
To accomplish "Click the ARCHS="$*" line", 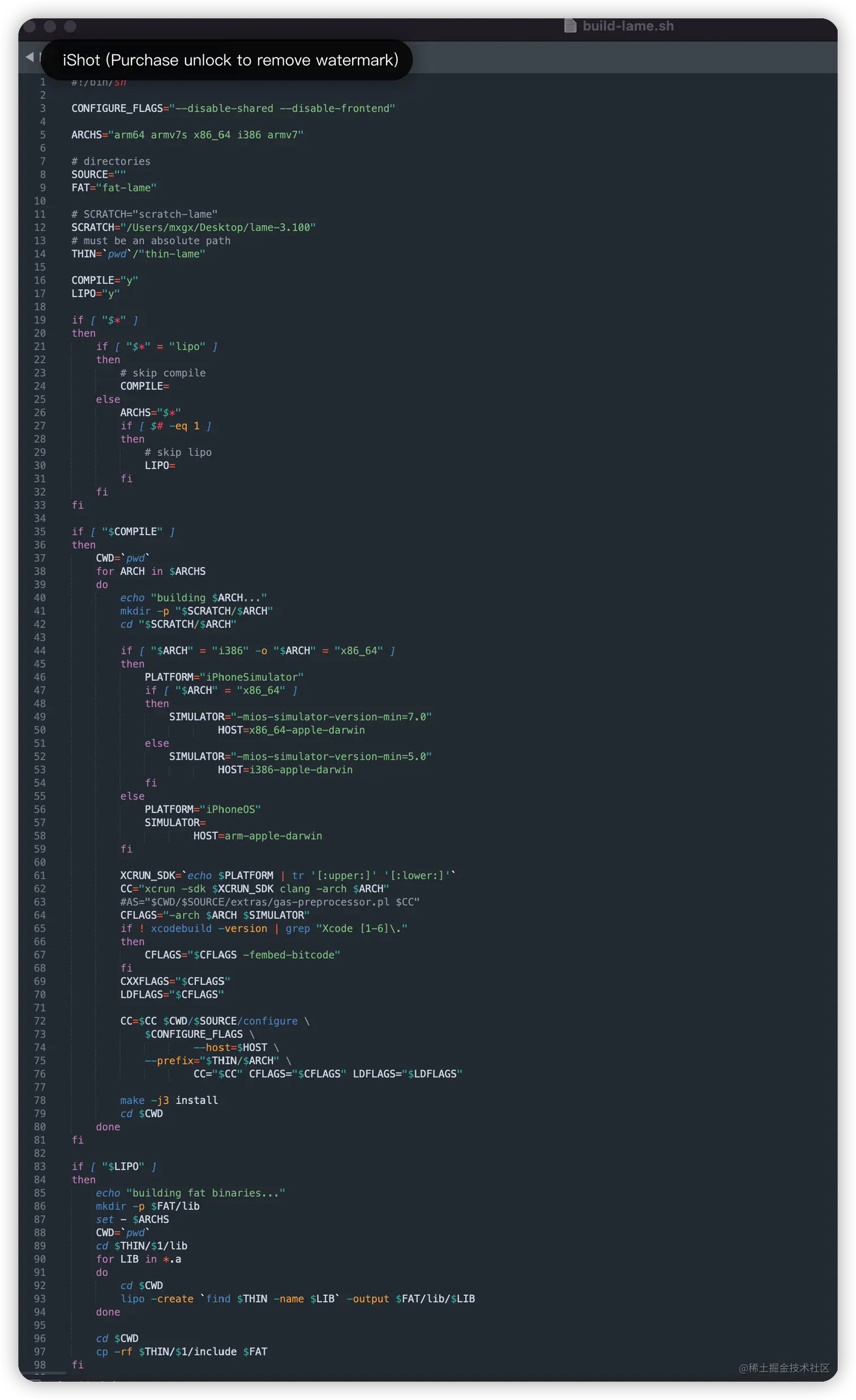I will pos(151,413).
